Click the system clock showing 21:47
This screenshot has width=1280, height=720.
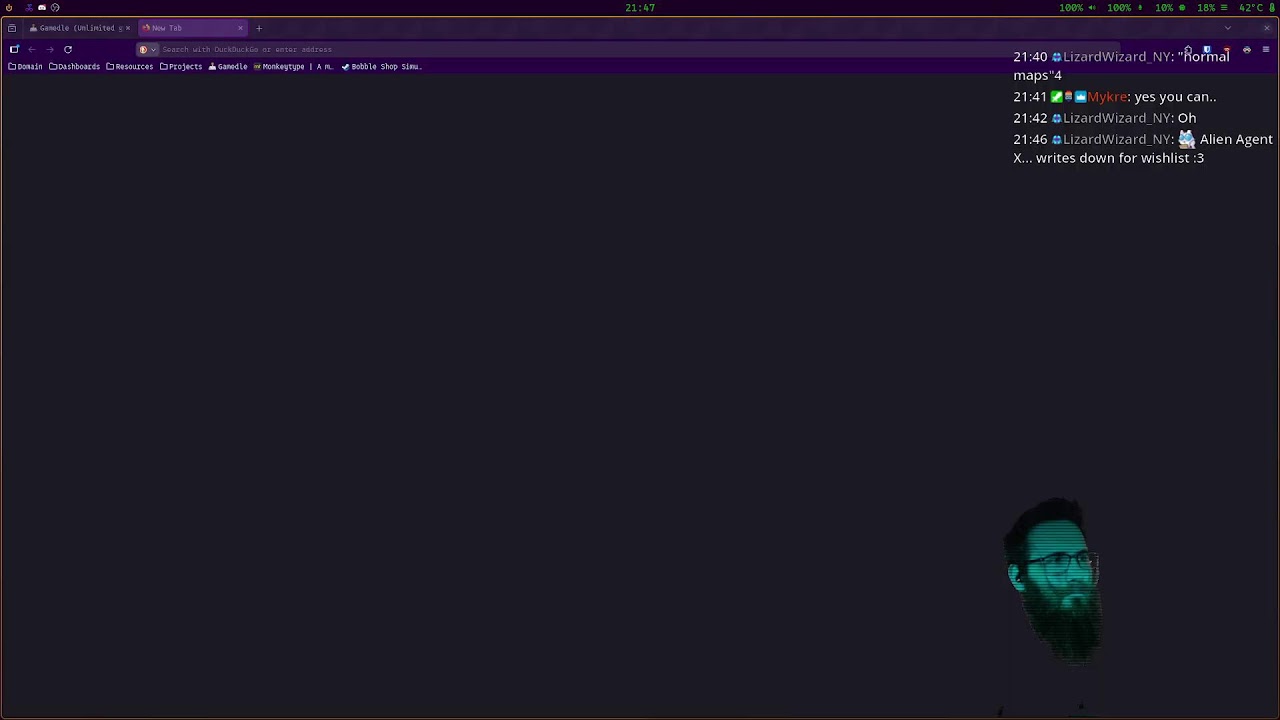point(640,8)
